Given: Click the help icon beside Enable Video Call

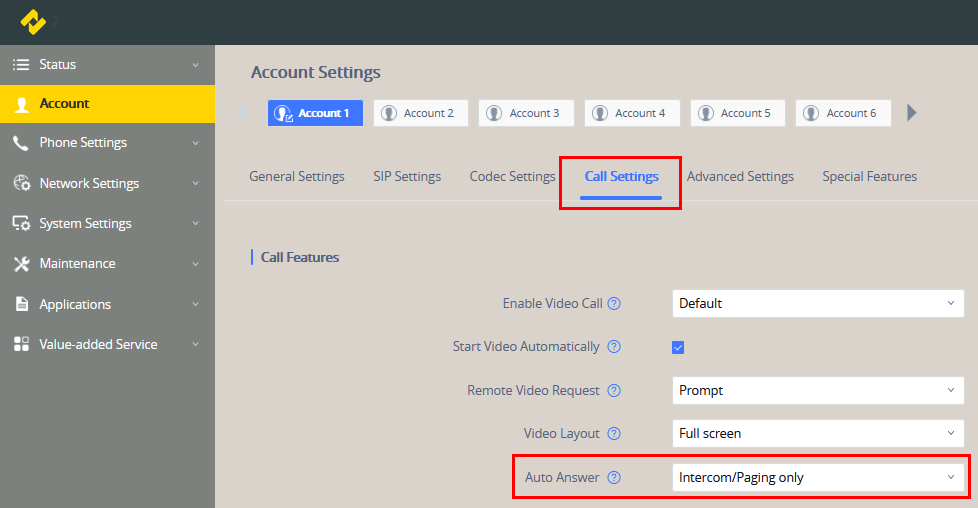Looking at the screenshot, I should [x=615, y=304].
